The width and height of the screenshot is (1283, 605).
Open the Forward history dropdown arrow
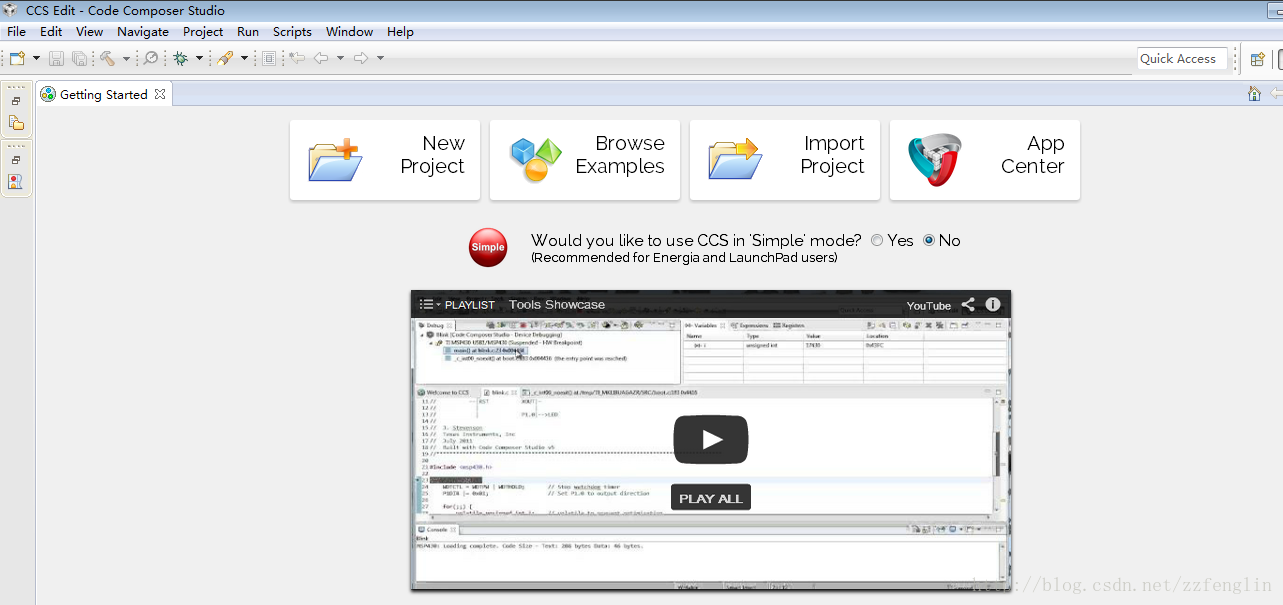point(380,59)
